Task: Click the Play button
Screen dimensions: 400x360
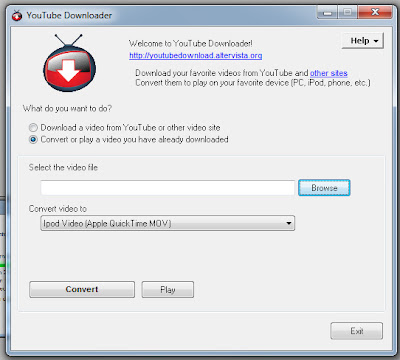Action: coord(168,289)
